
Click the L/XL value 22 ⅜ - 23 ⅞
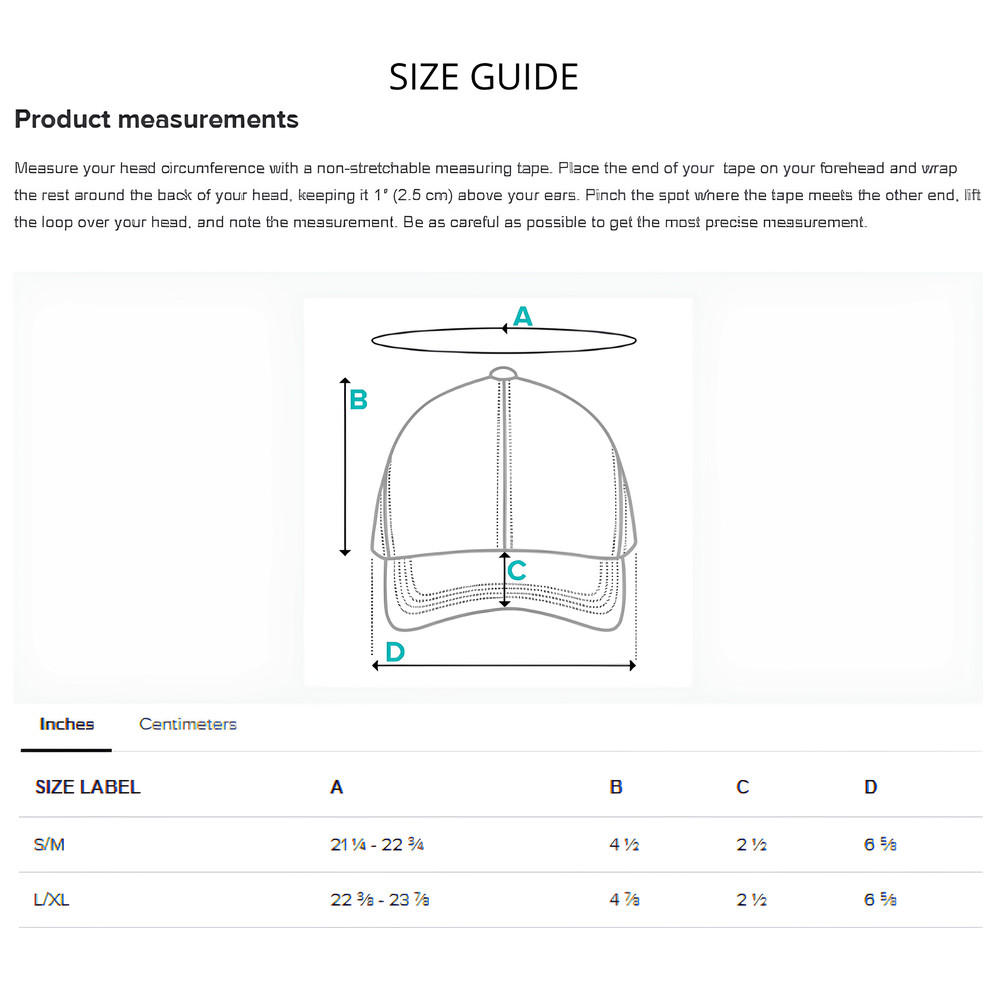380,899
